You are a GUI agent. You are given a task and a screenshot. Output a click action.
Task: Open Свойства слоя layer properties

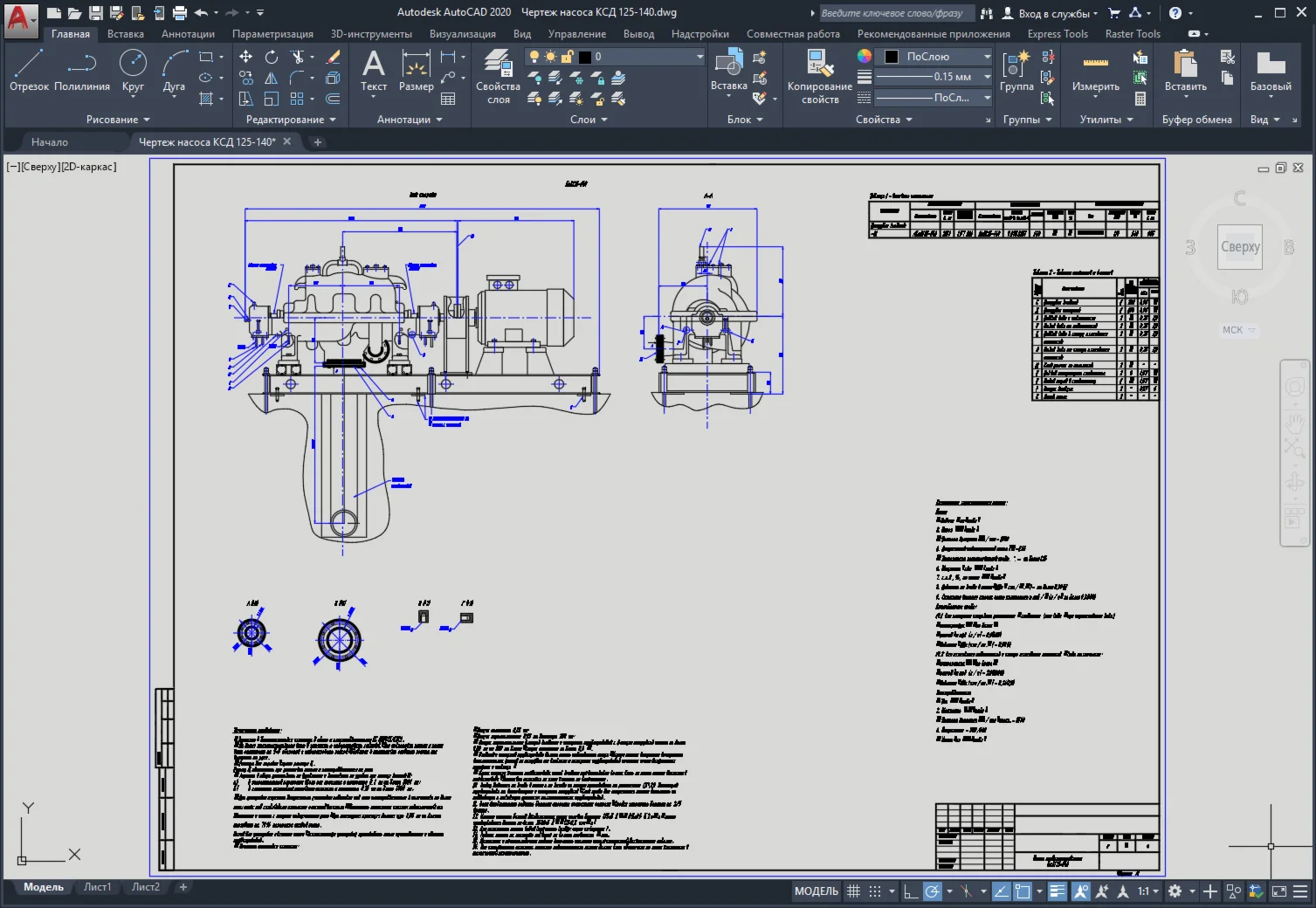click(x=498, y=77)
